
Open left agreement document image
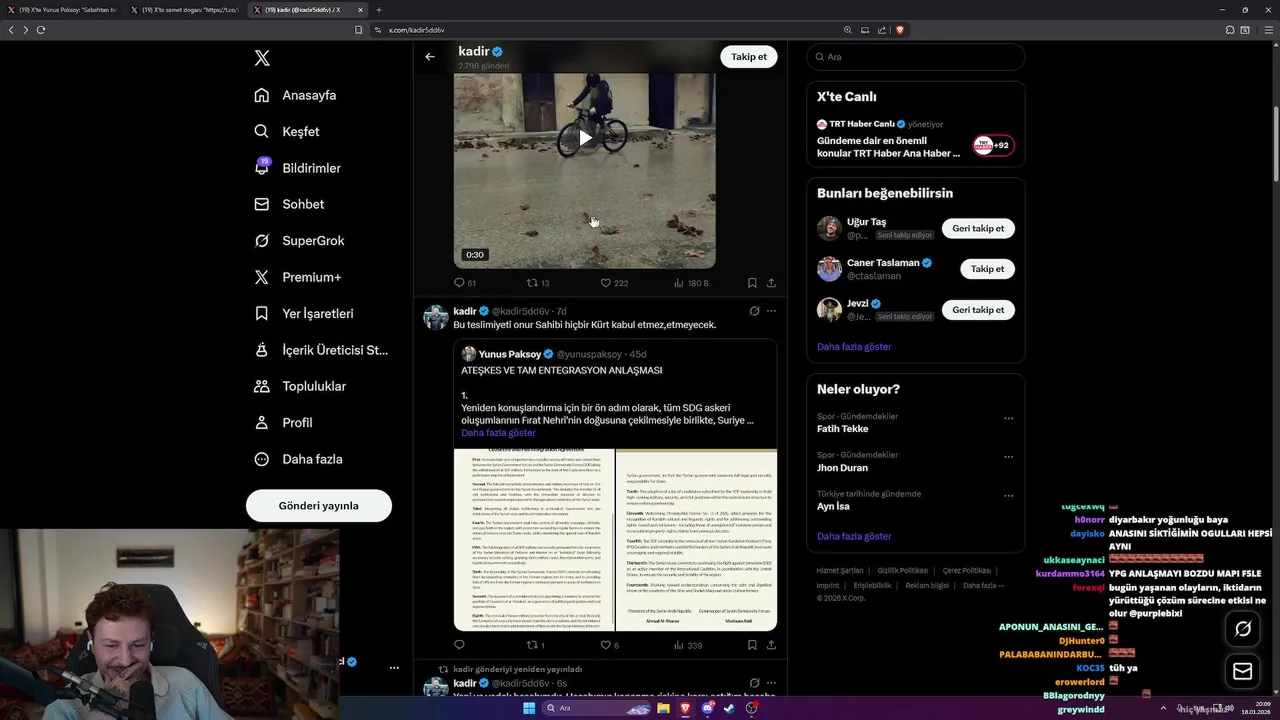point(534,540)
